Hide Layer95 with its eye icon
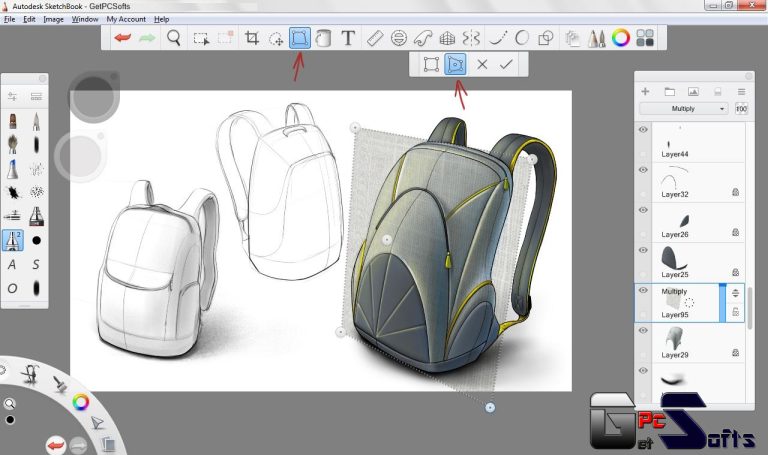Screen dimensions: 768x455 coord(643,290)
